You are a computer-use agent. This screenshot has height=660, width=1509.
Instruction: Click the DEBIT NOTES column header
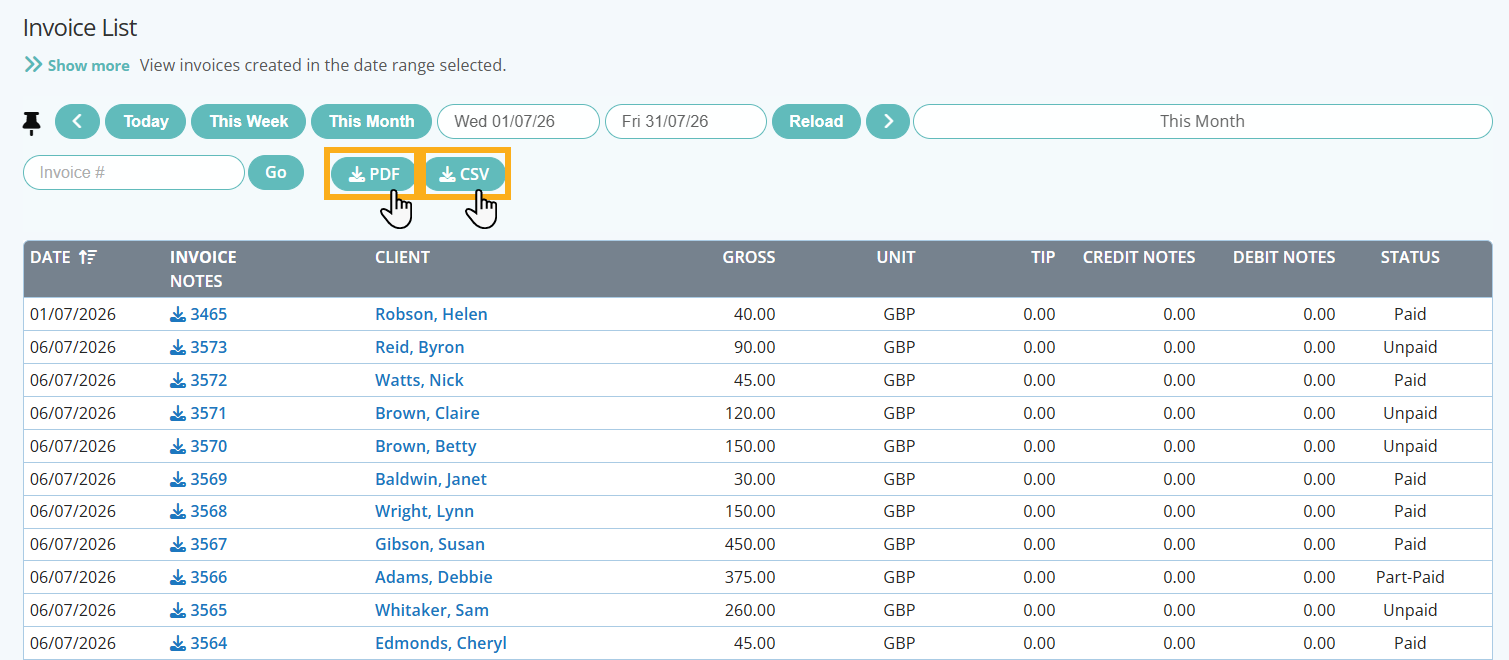(x=1284, y=257)
